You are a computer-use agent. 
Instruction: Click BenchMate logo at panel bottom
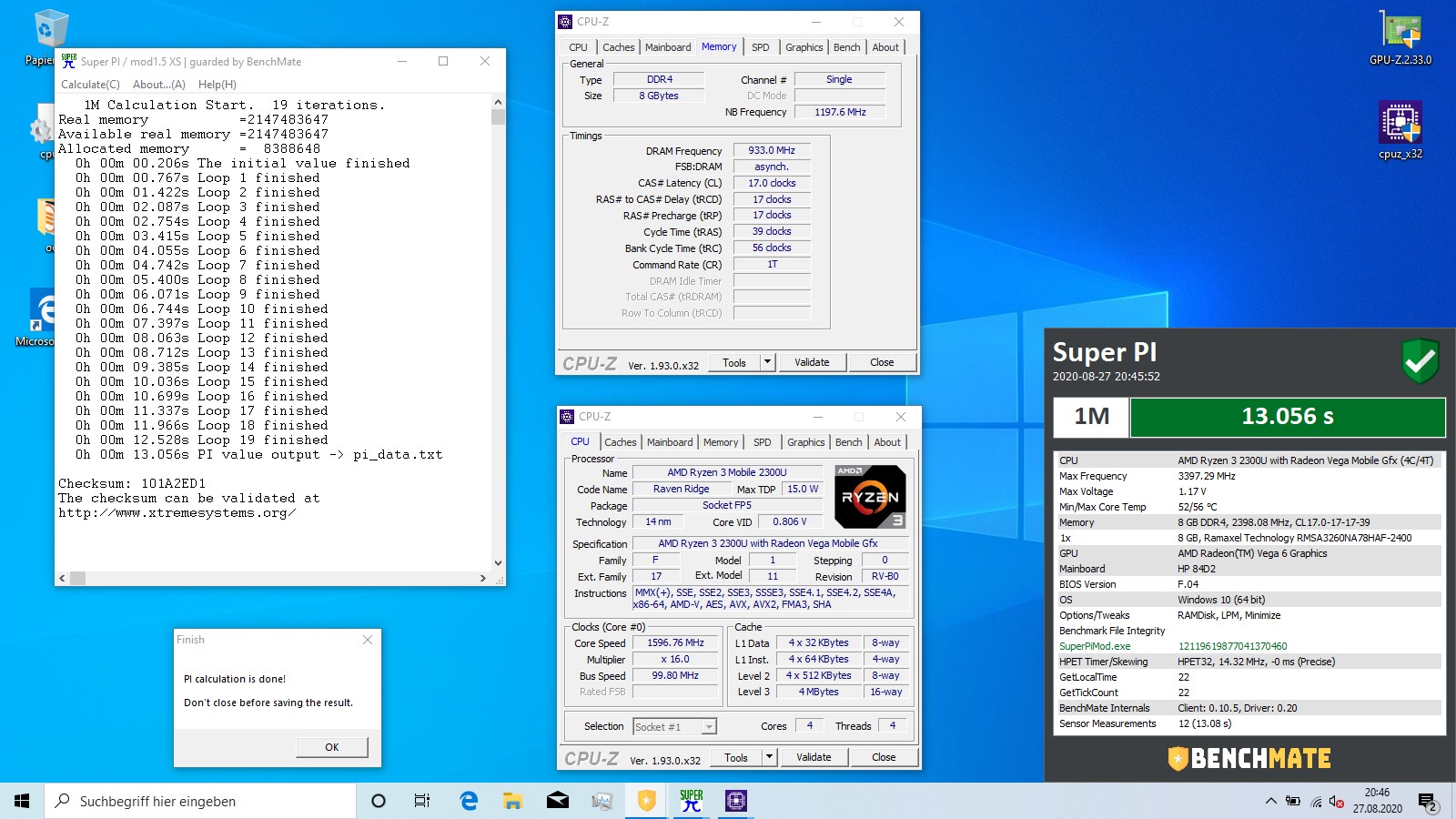tap(1249, 758)
